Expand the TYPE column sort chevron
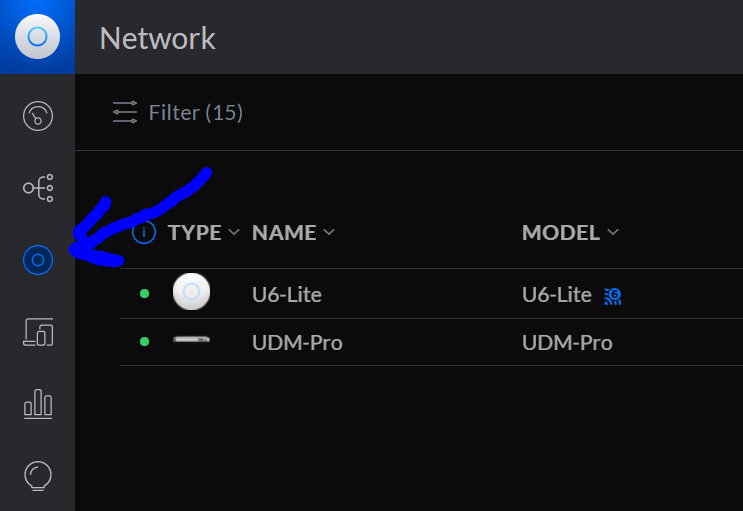The height and width of the screenshot is (511, 743). pyautogui.click(x=234, y=233)
